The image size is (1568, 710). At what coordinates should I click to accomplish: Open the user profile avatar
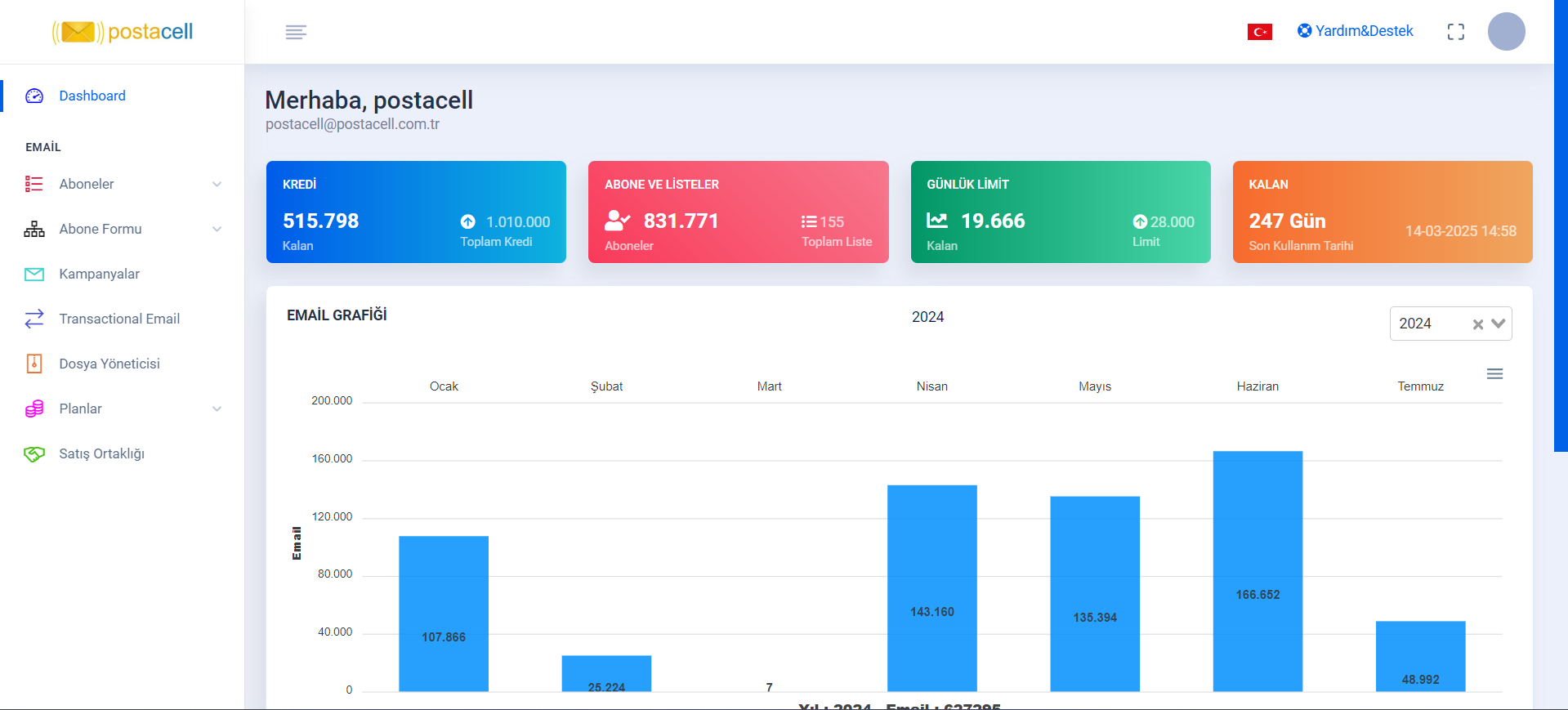click(1506, 32)
